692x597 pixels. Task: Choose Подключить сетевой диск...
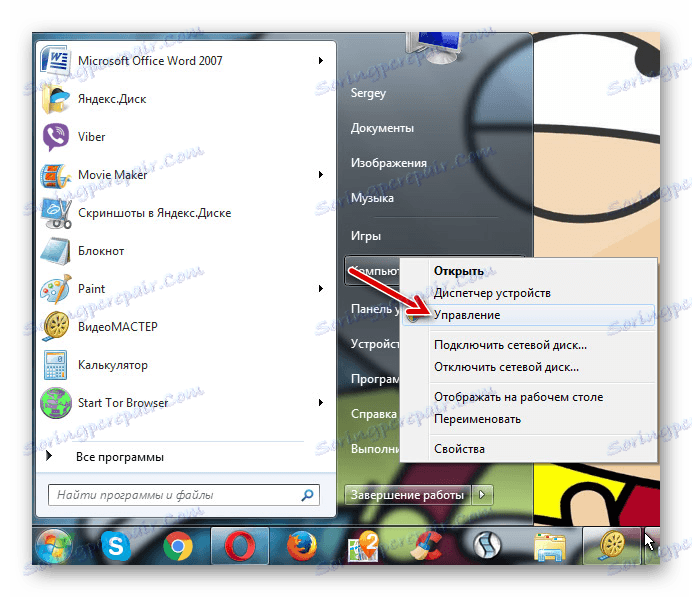510,345
